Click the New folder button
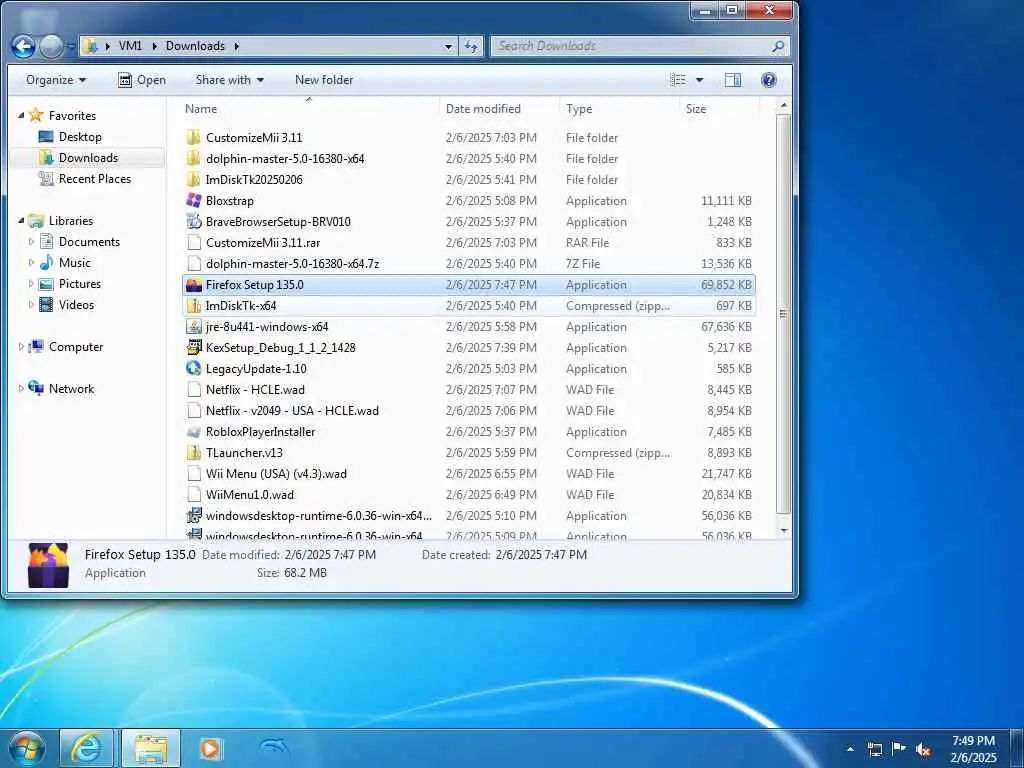 [324, 80]
